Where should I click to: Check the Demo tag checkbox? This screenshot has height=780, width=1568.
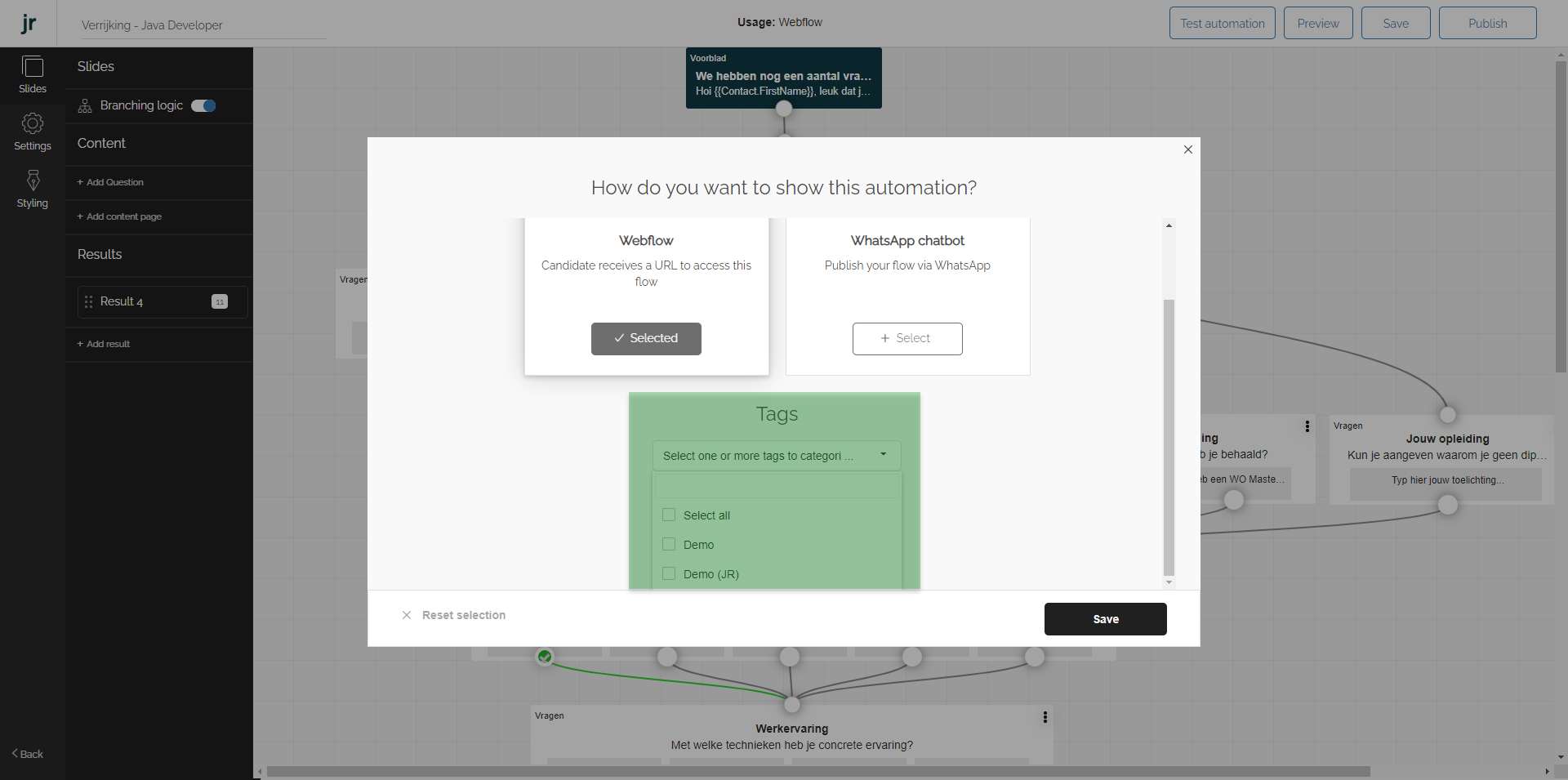[669, 544]
